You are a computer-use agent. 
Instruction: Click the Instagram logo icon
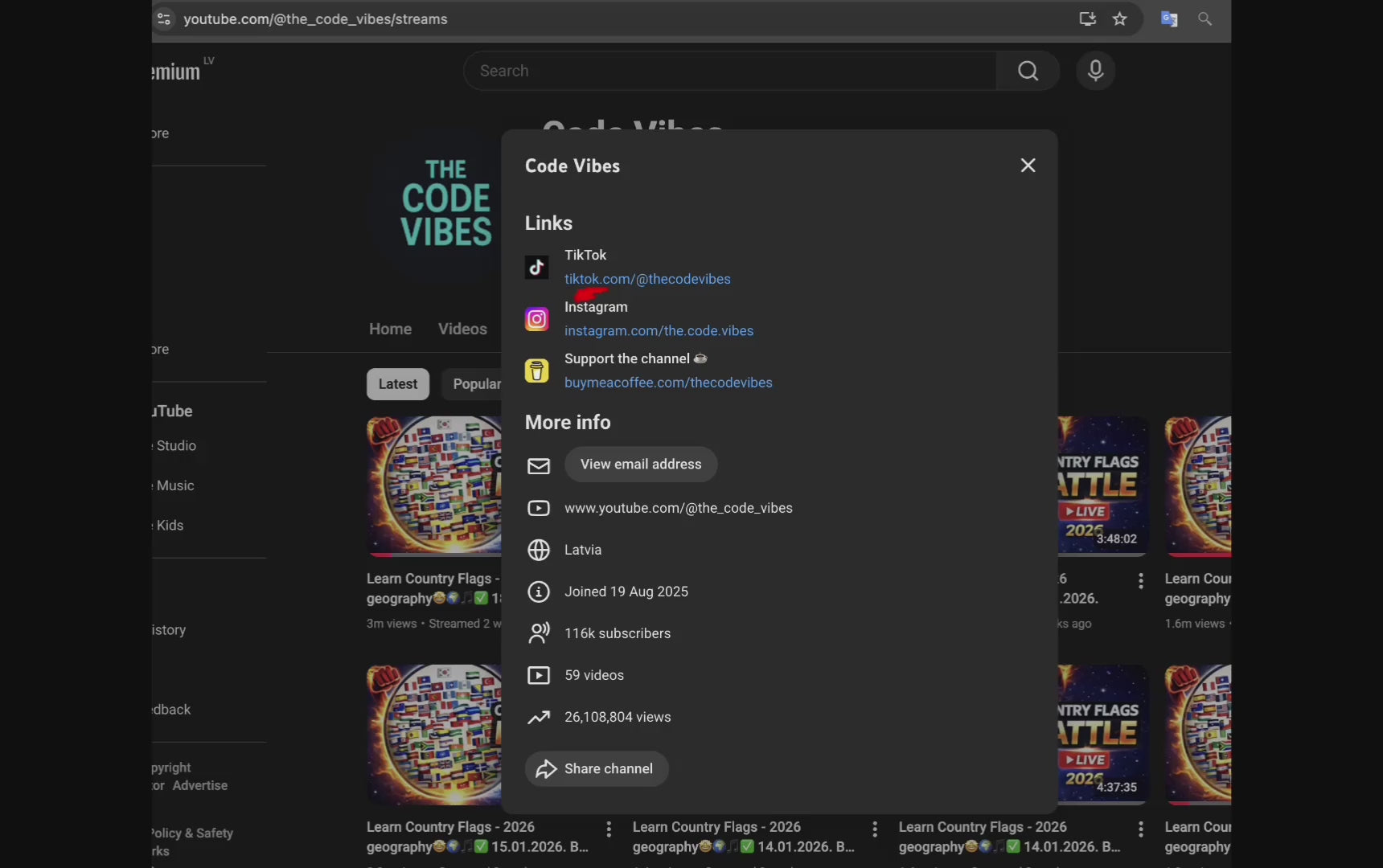tap(536, 320)
